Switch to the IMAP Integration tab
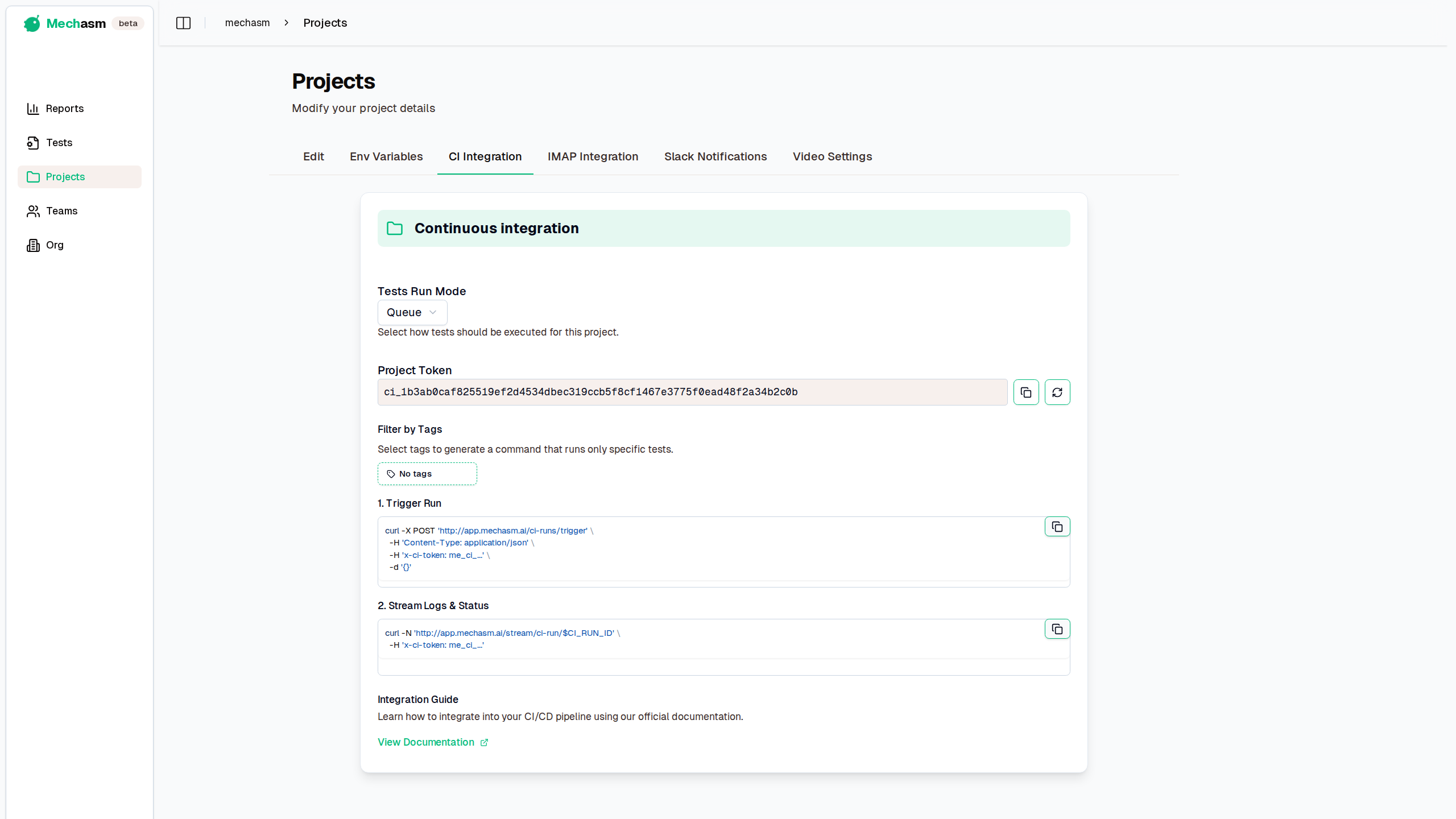The image size is (1456, 819). tap(593, 156)
